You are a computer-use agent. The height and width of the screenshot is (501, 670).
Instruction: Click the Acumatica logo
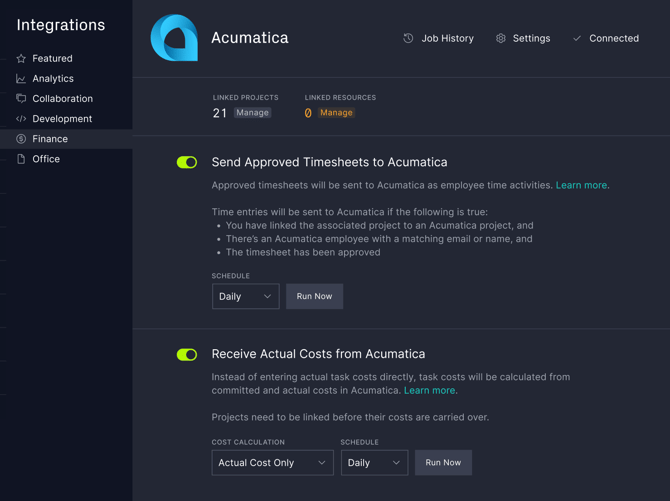(174, 38)
